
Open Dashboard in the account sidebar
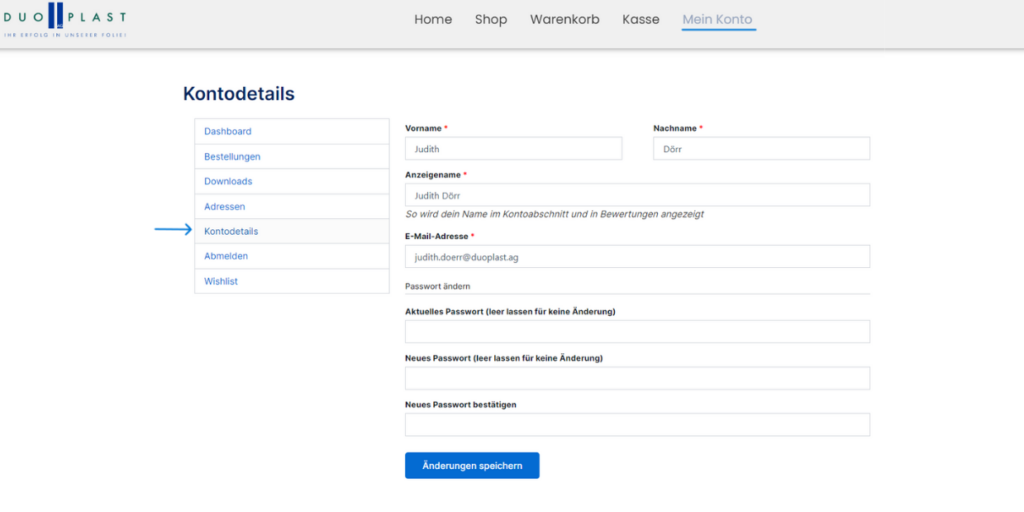pyautogui.click(x=292, y=131)
